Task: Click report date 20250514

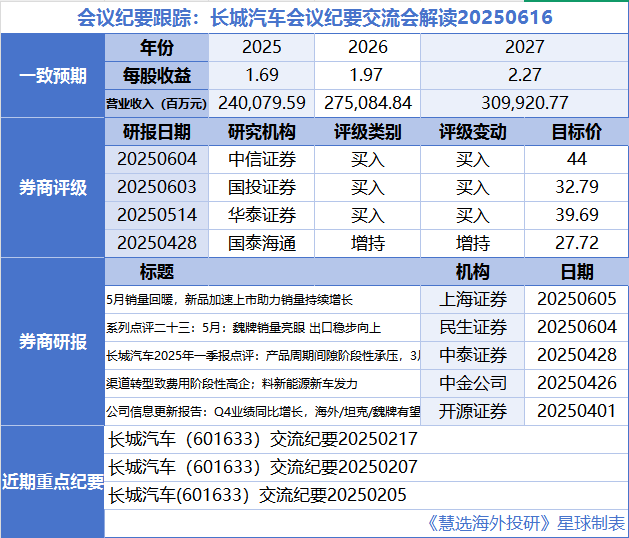Action: (x=157, y=215)
